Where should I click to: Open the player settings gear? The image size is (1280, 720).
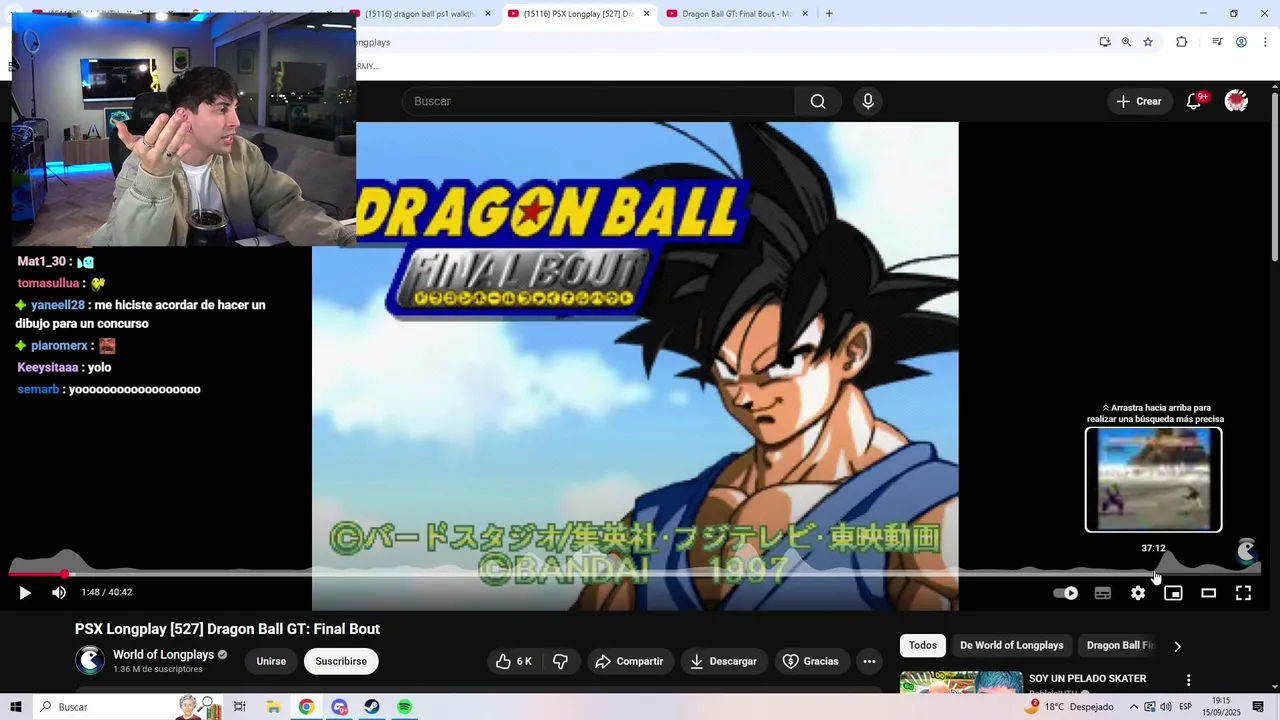pos(1138,593)
